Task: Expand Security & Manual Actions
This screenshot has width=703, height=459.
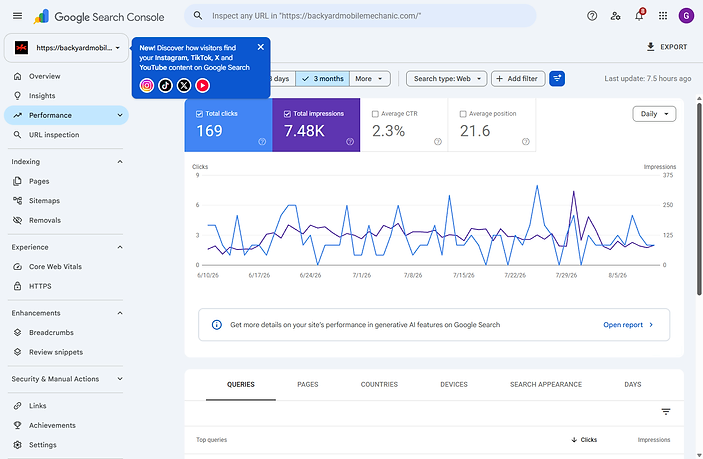Action: tap(120, 379)
